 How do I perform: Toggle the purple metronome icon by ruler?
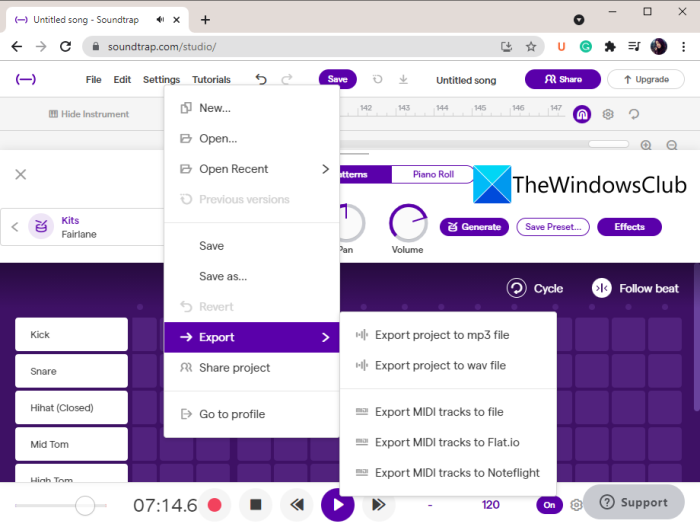pyautogui.click(x=582, y=114)
